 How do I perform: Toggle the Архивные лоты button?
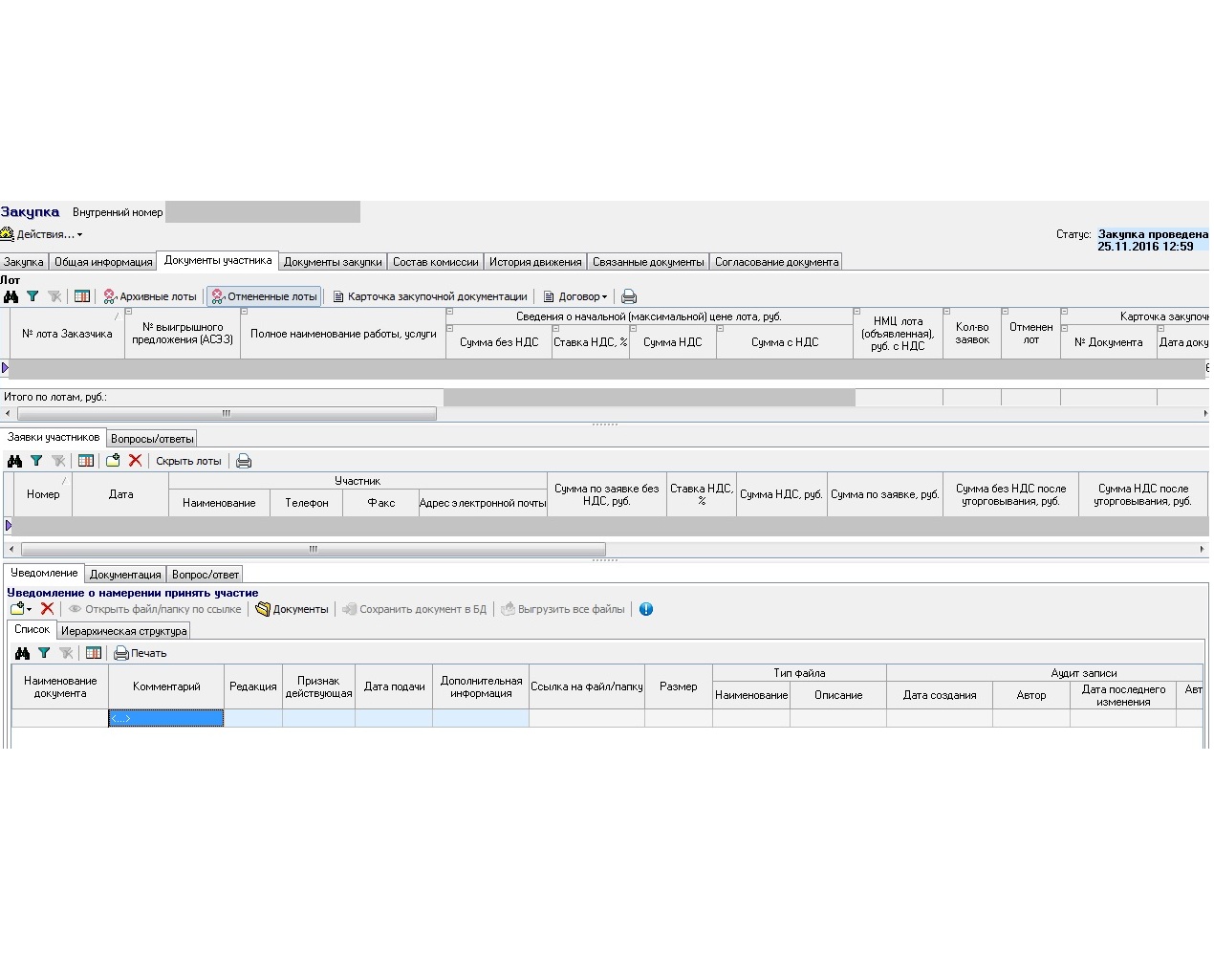(x=150, y=296)
